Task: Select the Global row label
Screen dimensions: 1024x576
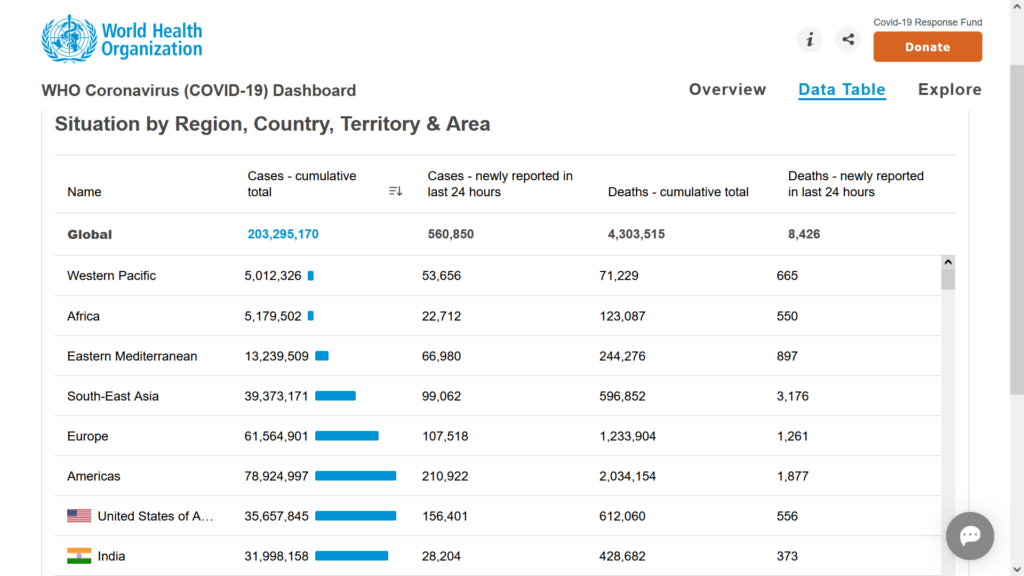Action: (x=89, y=234)
